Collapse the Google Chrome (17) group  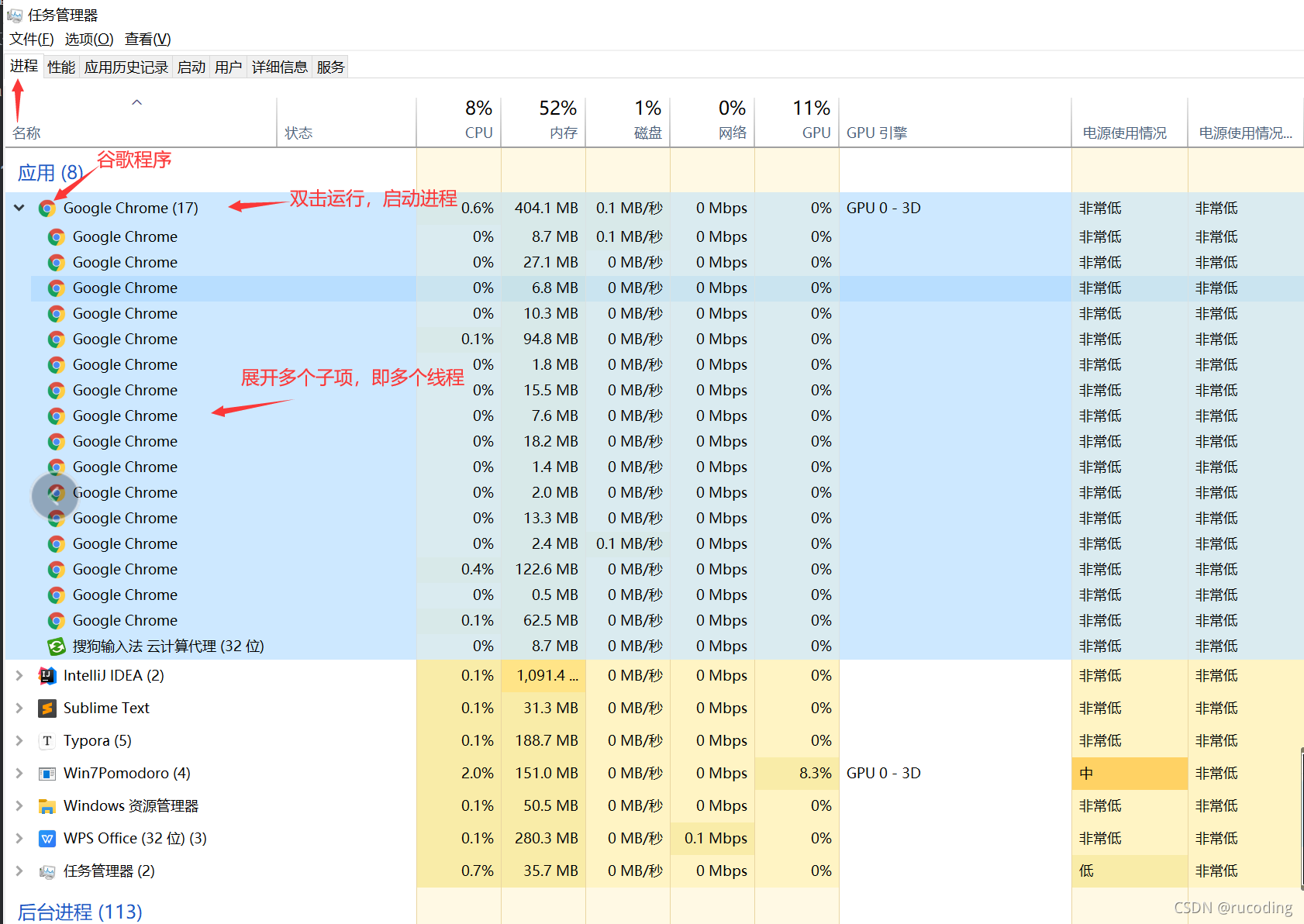tap(19, 208)
